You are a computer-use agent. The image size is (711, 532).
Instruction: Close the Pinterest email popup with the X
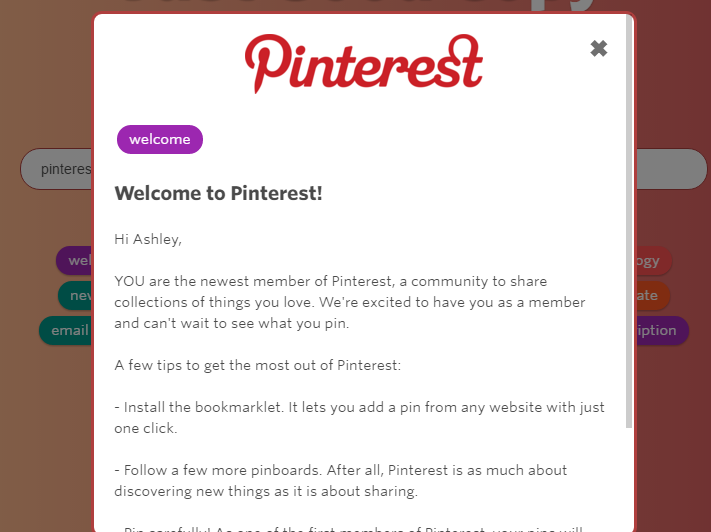pos(599,48)
